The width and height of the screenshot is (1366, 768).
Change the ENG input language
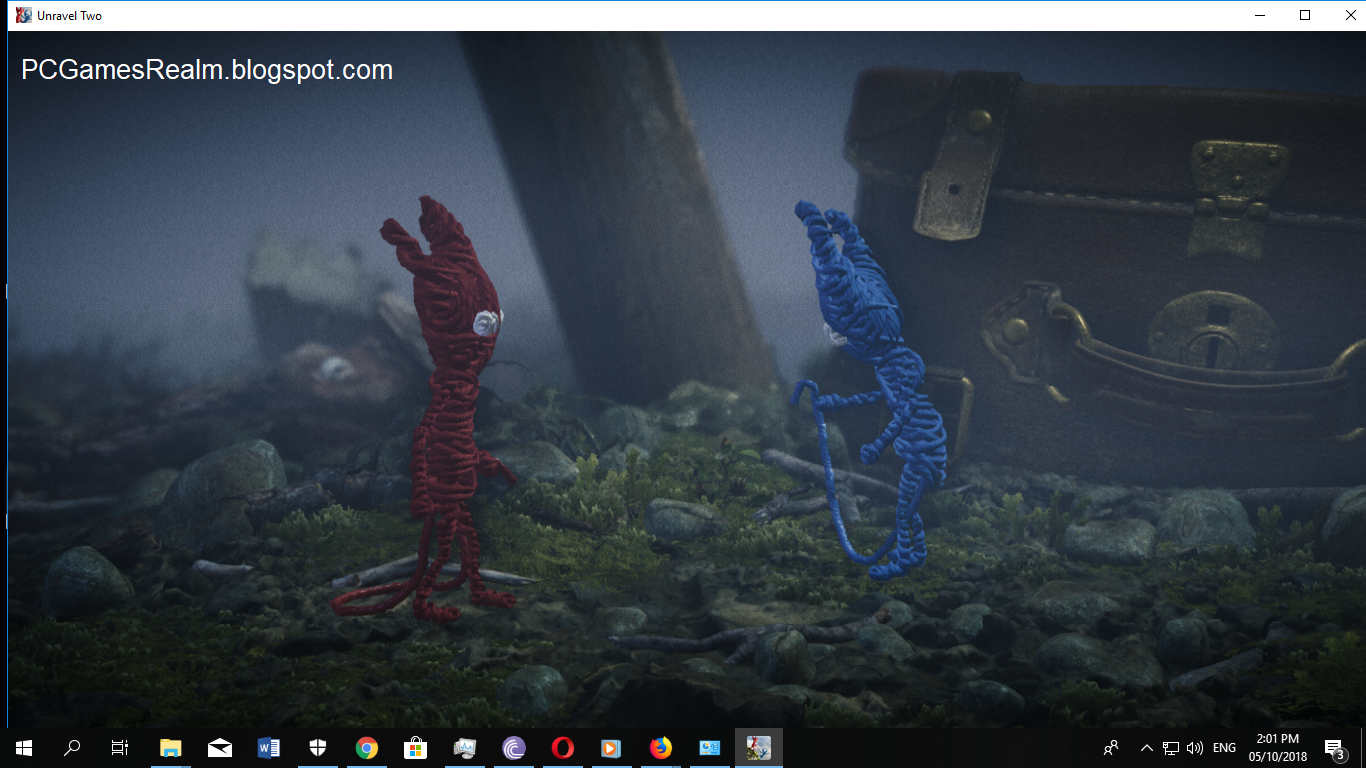pos(1224,748)
